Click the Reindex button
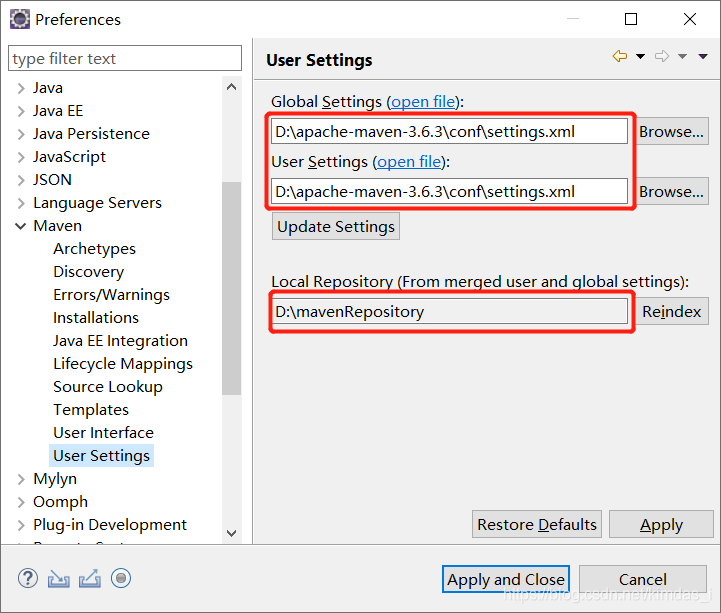The height and width of the screenshot is (613, 721). pos(672,311)
